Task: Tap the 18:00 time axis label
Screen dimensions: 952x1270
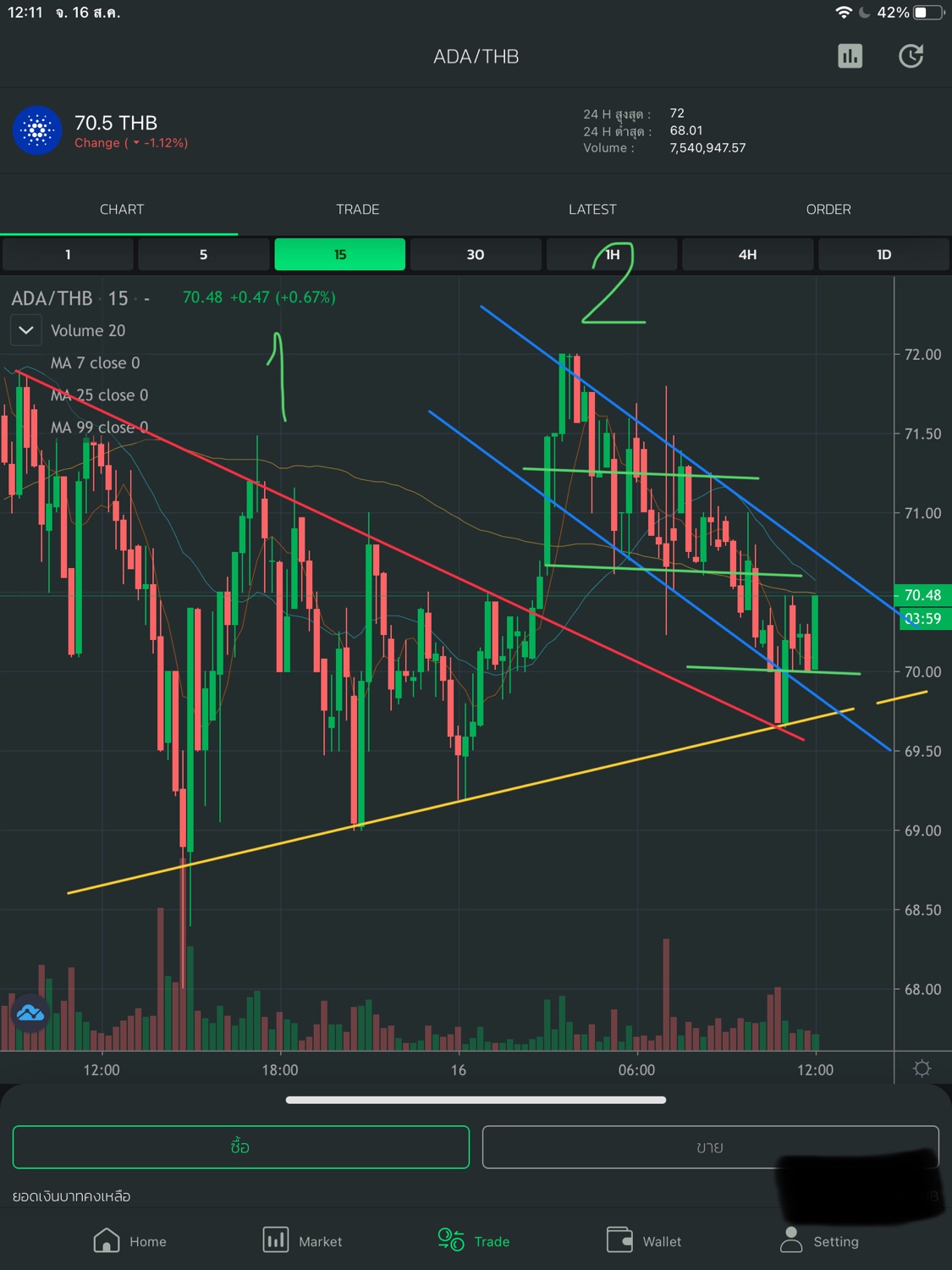Action: (x=280, y=1069)
